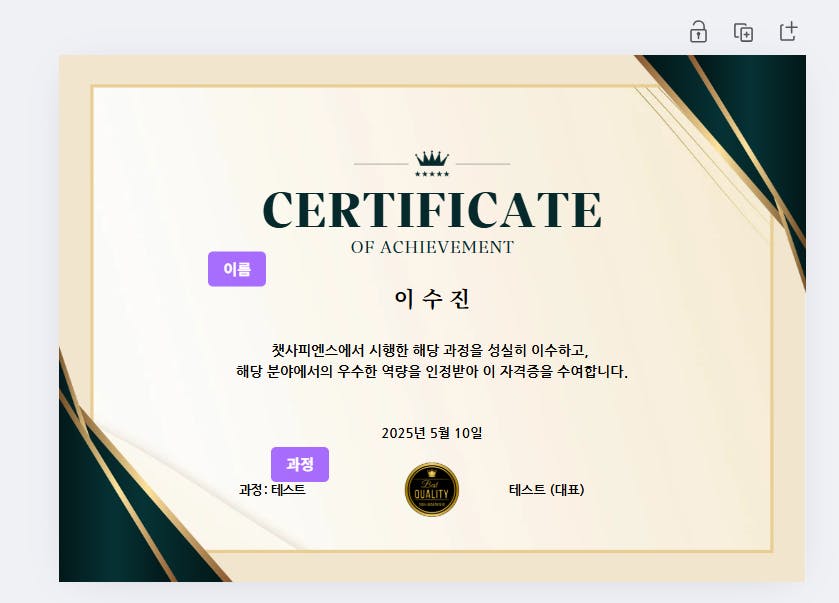Image resolution: width=839 pixels, height=603 pixels.
Task: Select the line starting 챗사피엔스에서 시행한
Action: [430, 350]
